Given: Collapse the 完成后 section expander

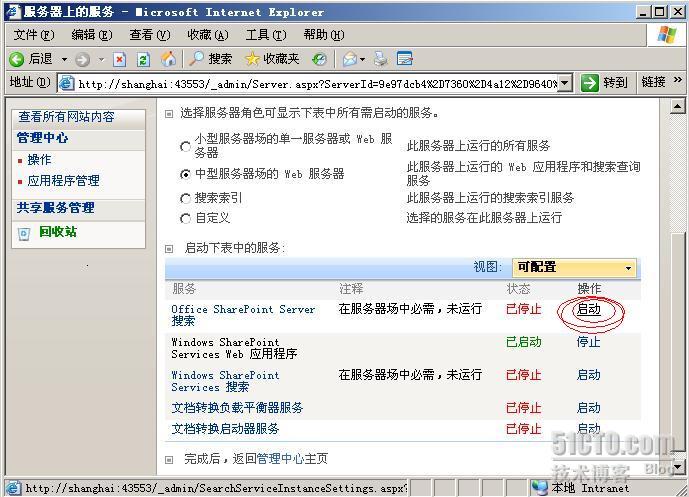Looking at the screenshot, I should point(169,460).
